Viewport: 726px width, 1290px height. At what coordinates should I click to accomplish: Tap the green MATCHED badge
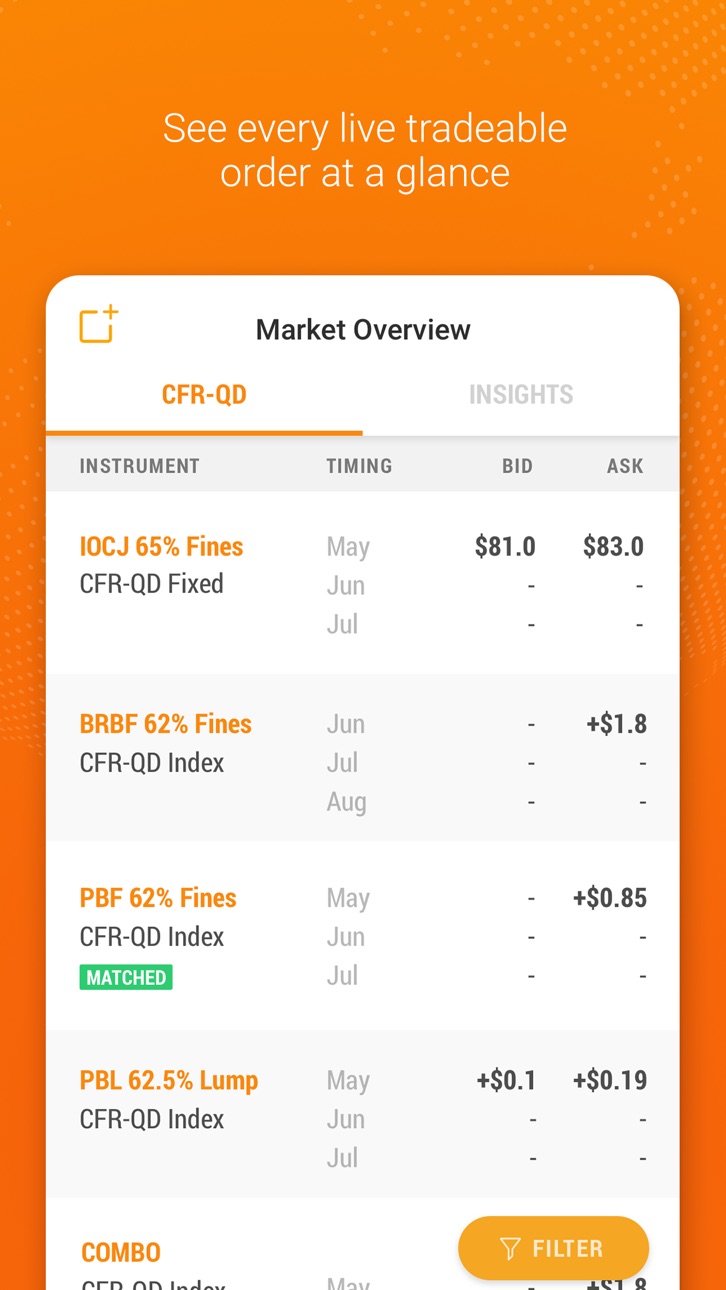(x=126, y=977)
